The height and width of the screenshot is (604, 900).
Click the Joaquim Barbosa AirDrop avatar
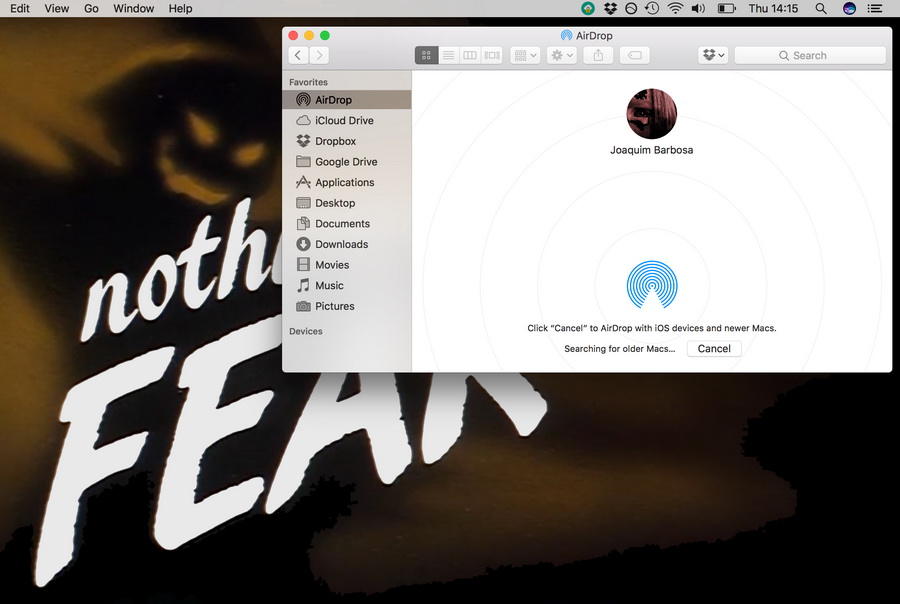tap(651, 114)
